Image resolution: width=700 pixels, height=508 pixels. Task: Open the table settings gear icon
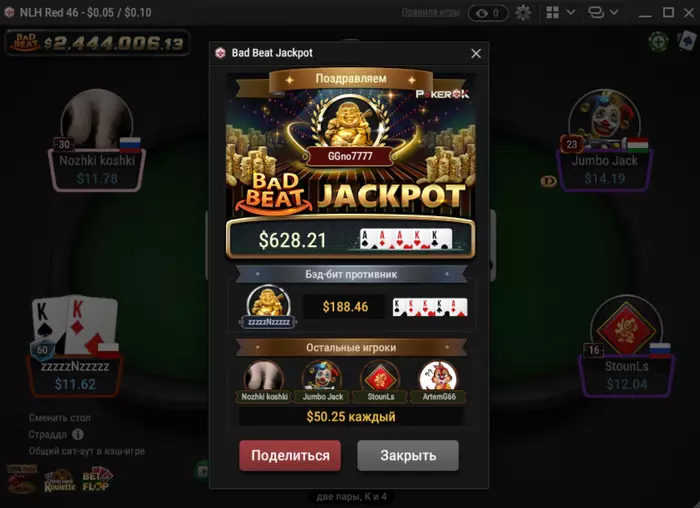pyautogui.click(x=523, y=12)
